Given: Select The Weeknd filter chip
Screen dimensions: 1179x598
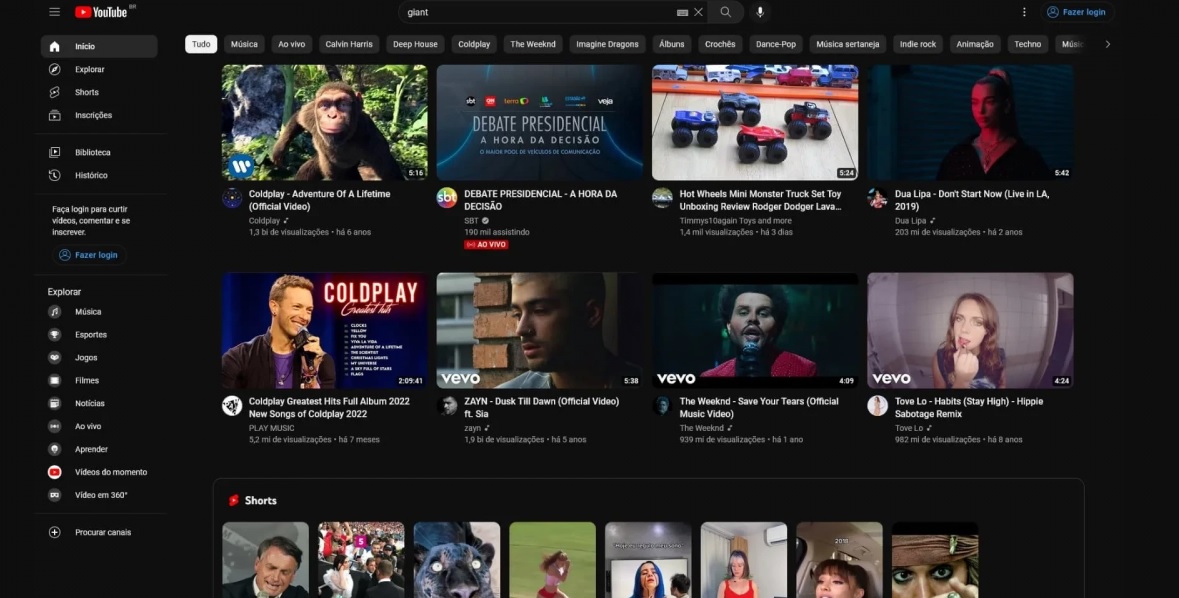Looking at the screenshot, I should pos(533,44).
